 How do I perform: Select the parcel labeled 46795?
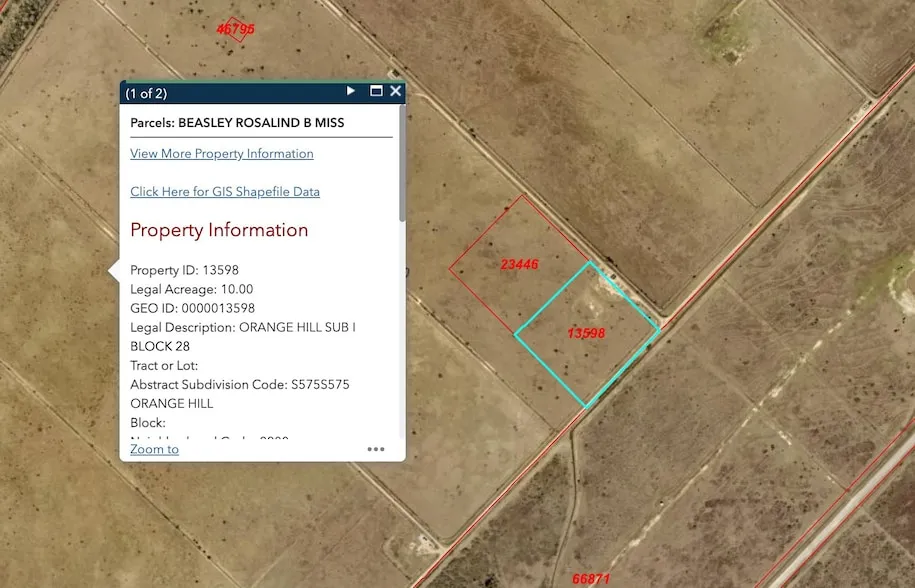click(x=236, y=29)
